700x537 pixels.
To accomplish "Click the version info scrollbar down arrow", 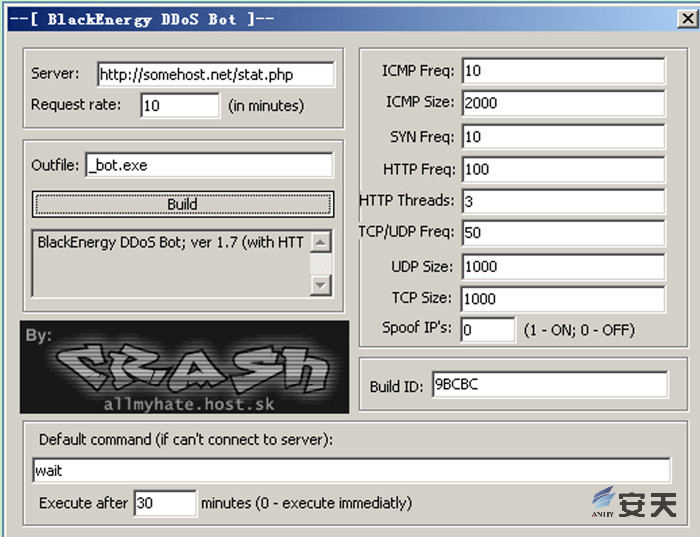I will [321, 284].
